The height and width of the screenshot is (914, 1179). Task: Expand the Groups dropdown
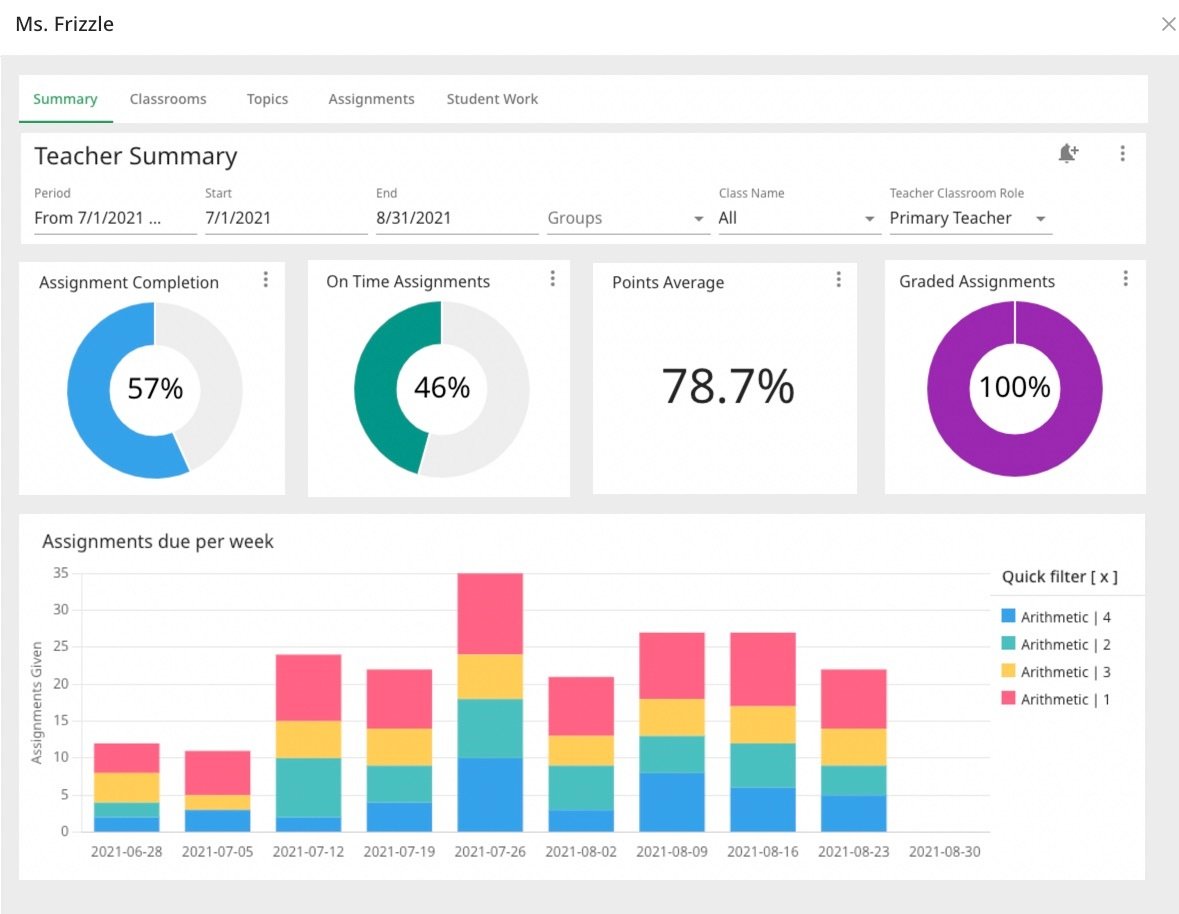pos(628,218)
